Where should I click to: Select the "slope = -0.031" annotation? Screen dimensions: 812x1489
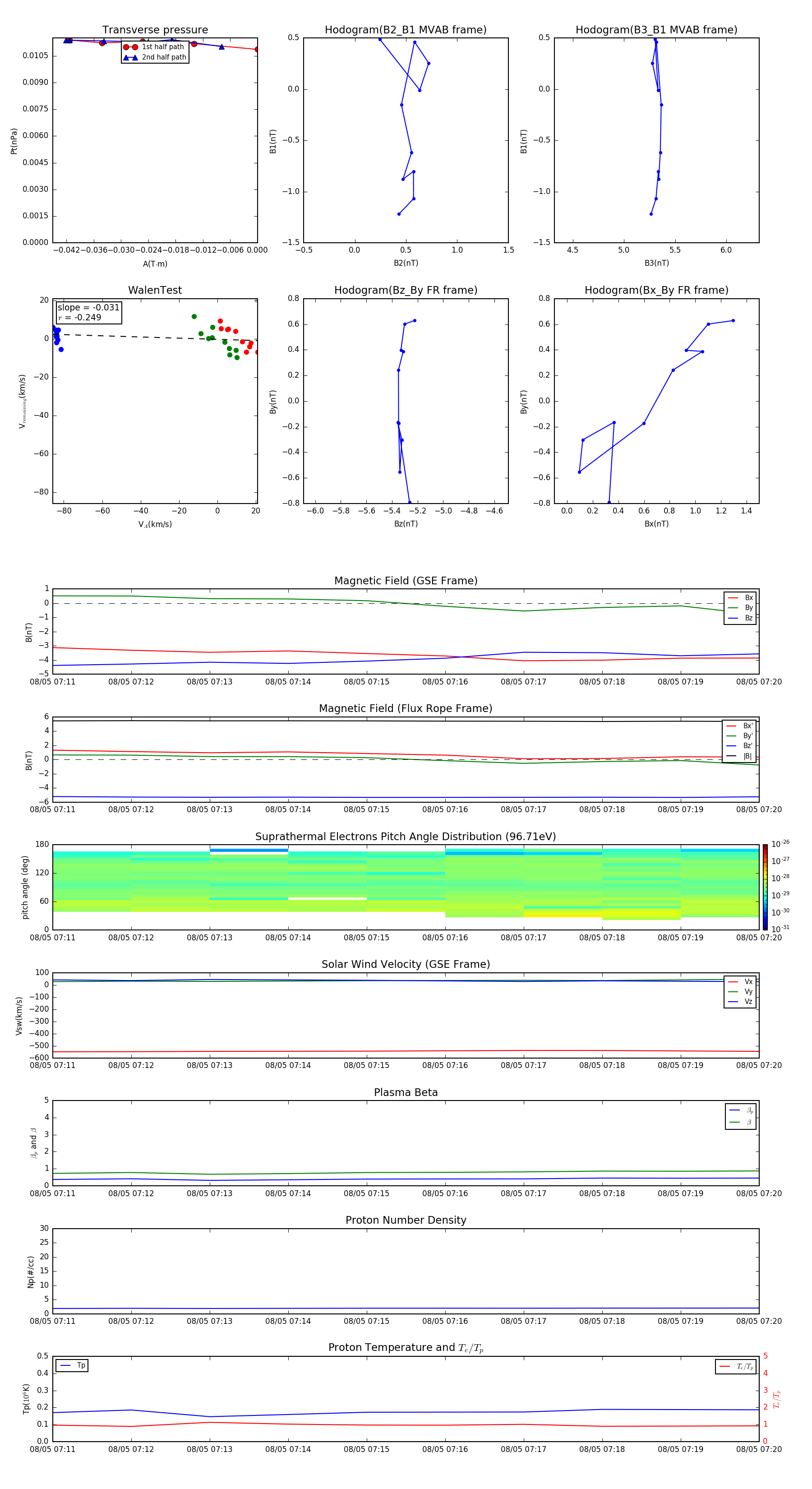tap(88, 308)
